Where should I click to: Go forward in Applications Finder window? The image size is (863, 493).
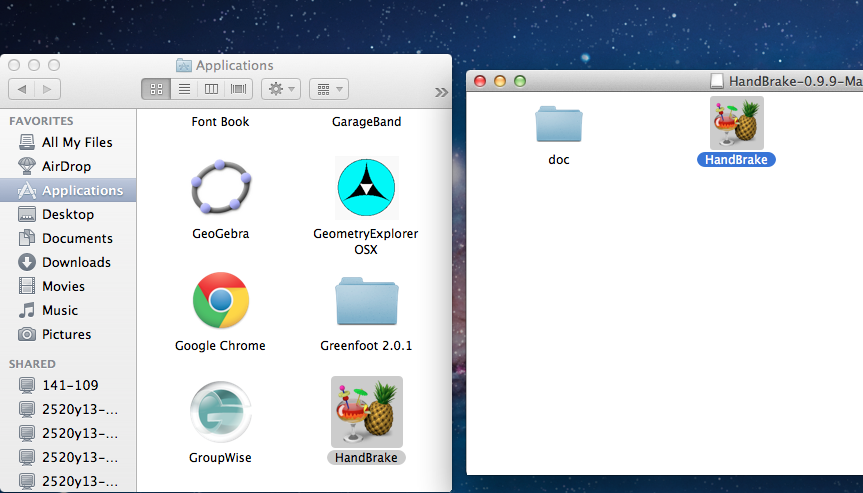tap(47, 89)
